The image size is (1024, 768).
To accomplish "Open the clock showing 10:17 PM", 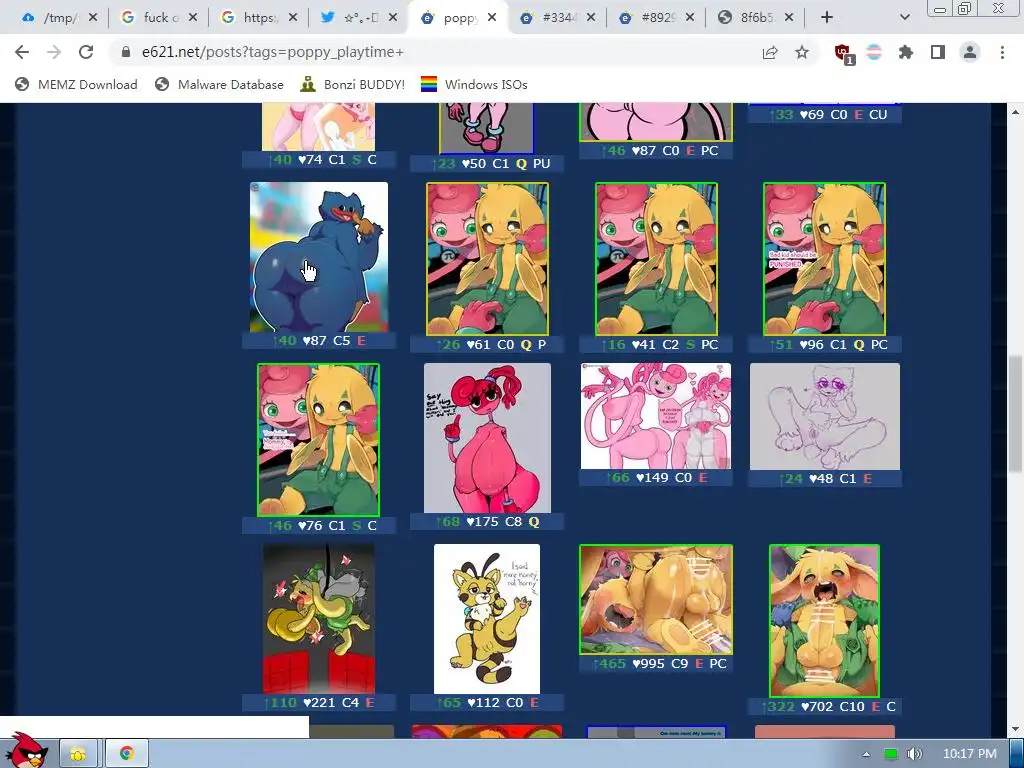I will coord(970,754).
